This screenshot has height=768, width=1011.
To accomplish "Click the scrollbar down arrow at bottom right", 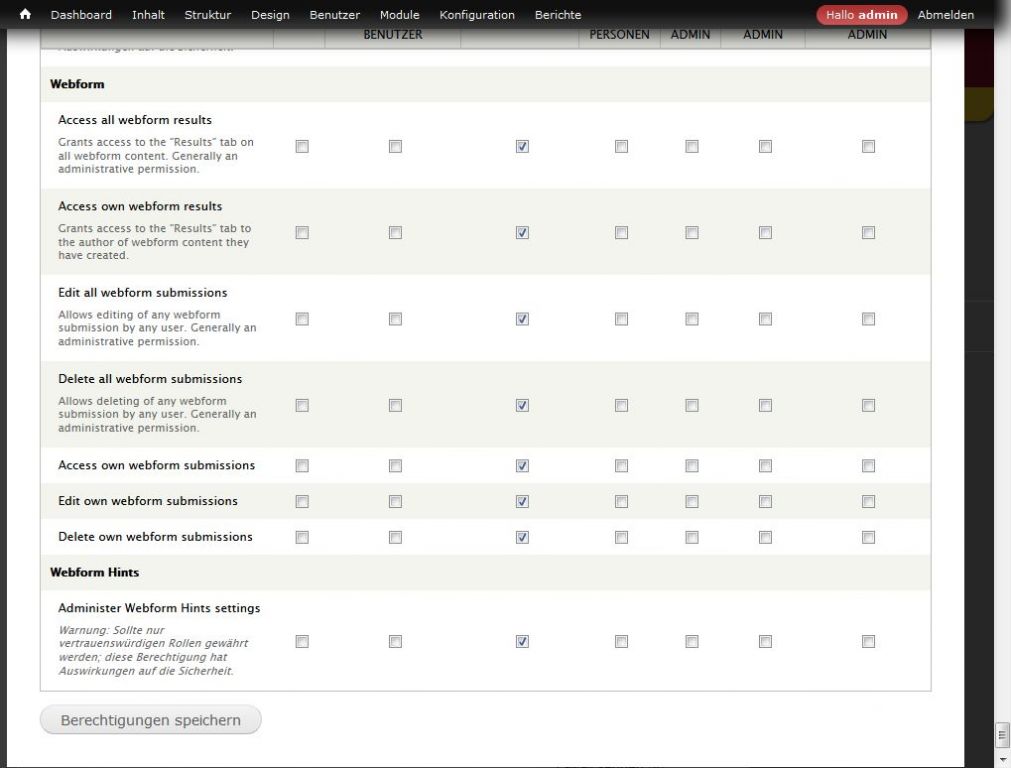I will 1002,759.
